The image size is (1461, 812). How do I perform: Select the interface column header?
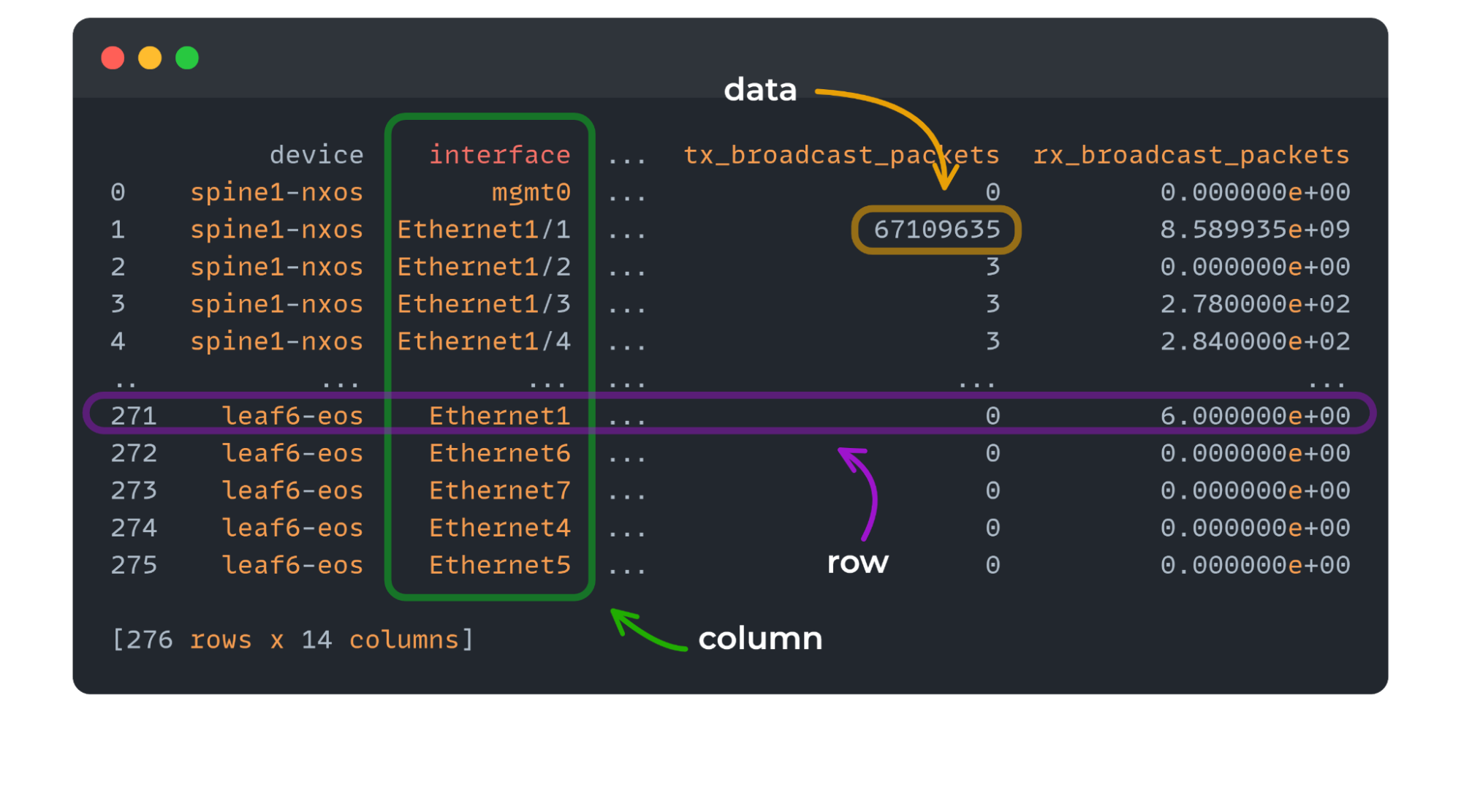click(500, 154)
